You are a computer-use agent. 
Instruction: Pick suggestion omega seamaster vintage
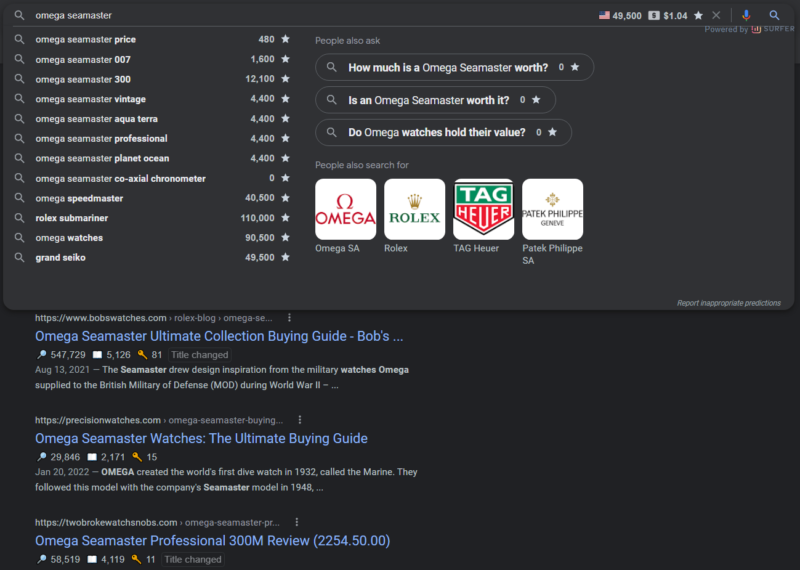point(90,99)
